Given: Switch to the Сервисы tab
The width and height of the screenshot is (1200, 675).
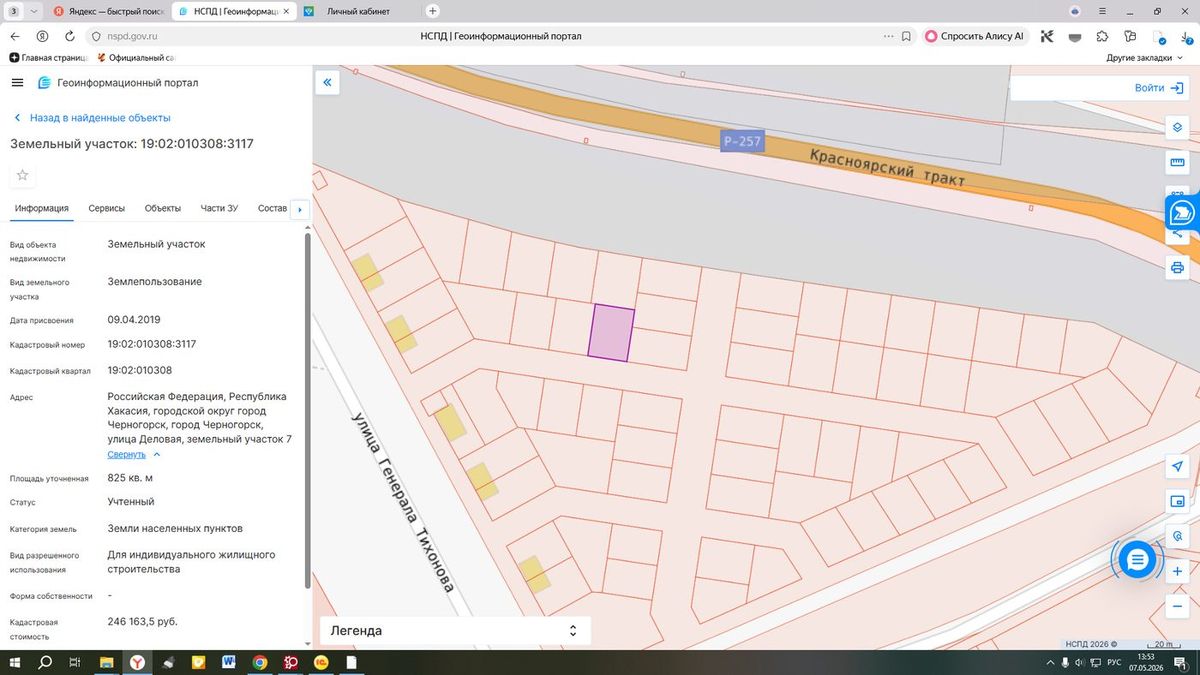Looking at the screenshot, I should point(107,208).
